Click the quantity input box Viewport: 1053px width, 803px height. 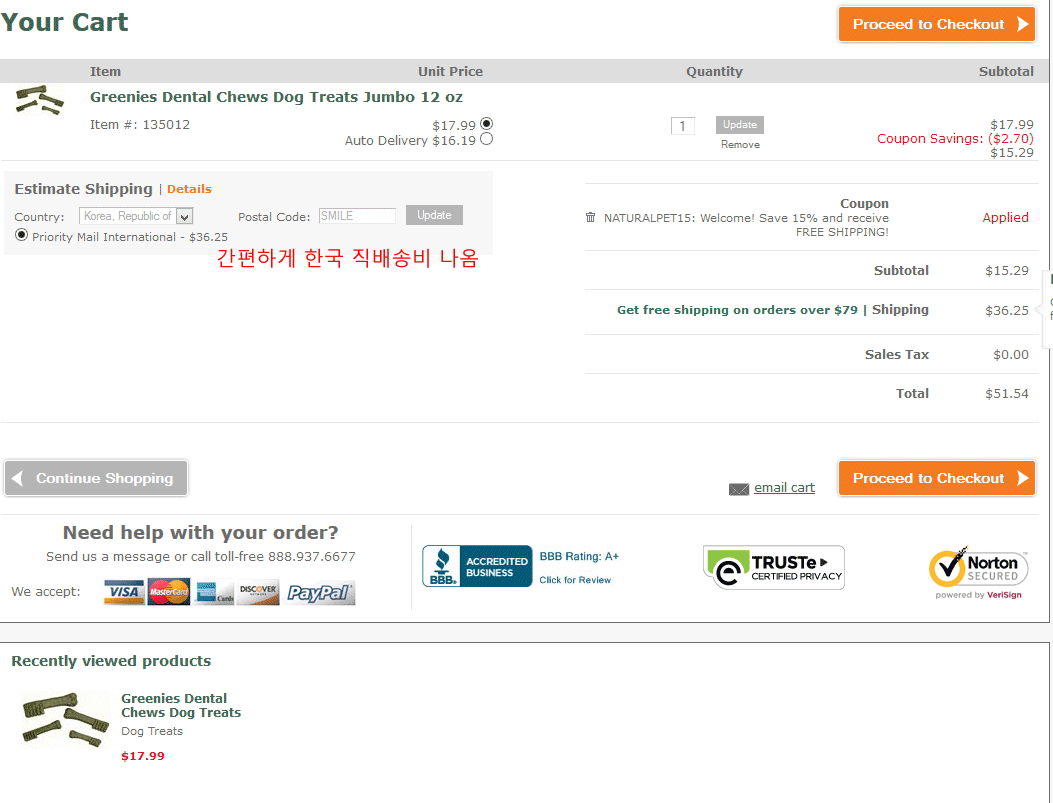click(682, 126)
